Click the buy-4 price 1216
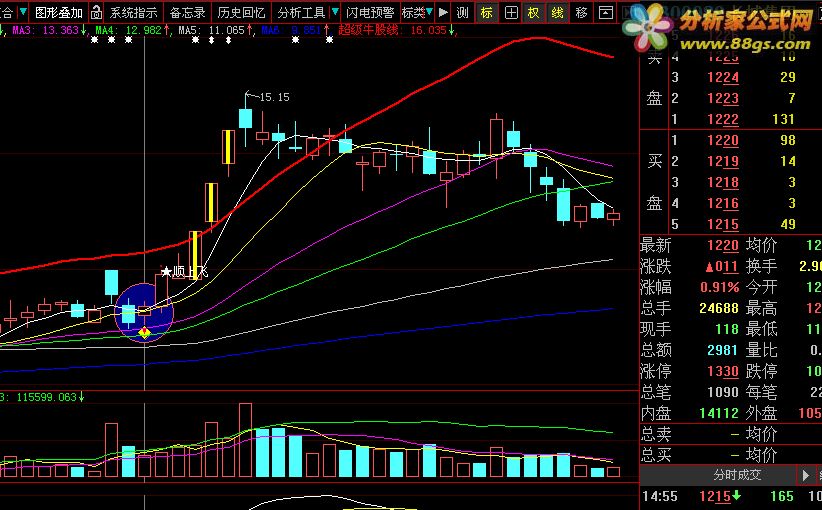Viewport: 822px width, 510px height. [x=723, y=203]
